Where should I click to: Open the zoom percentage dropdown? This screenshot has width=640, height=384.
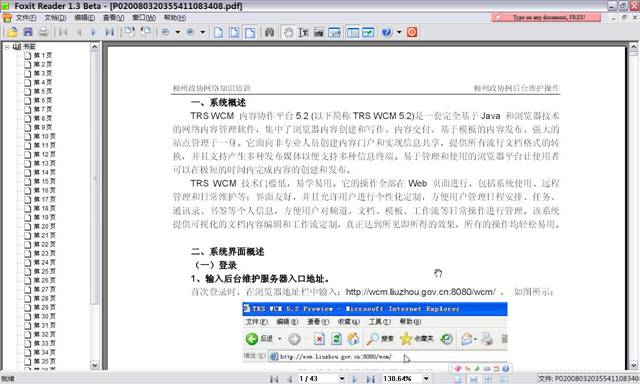(x=426, y=379)
